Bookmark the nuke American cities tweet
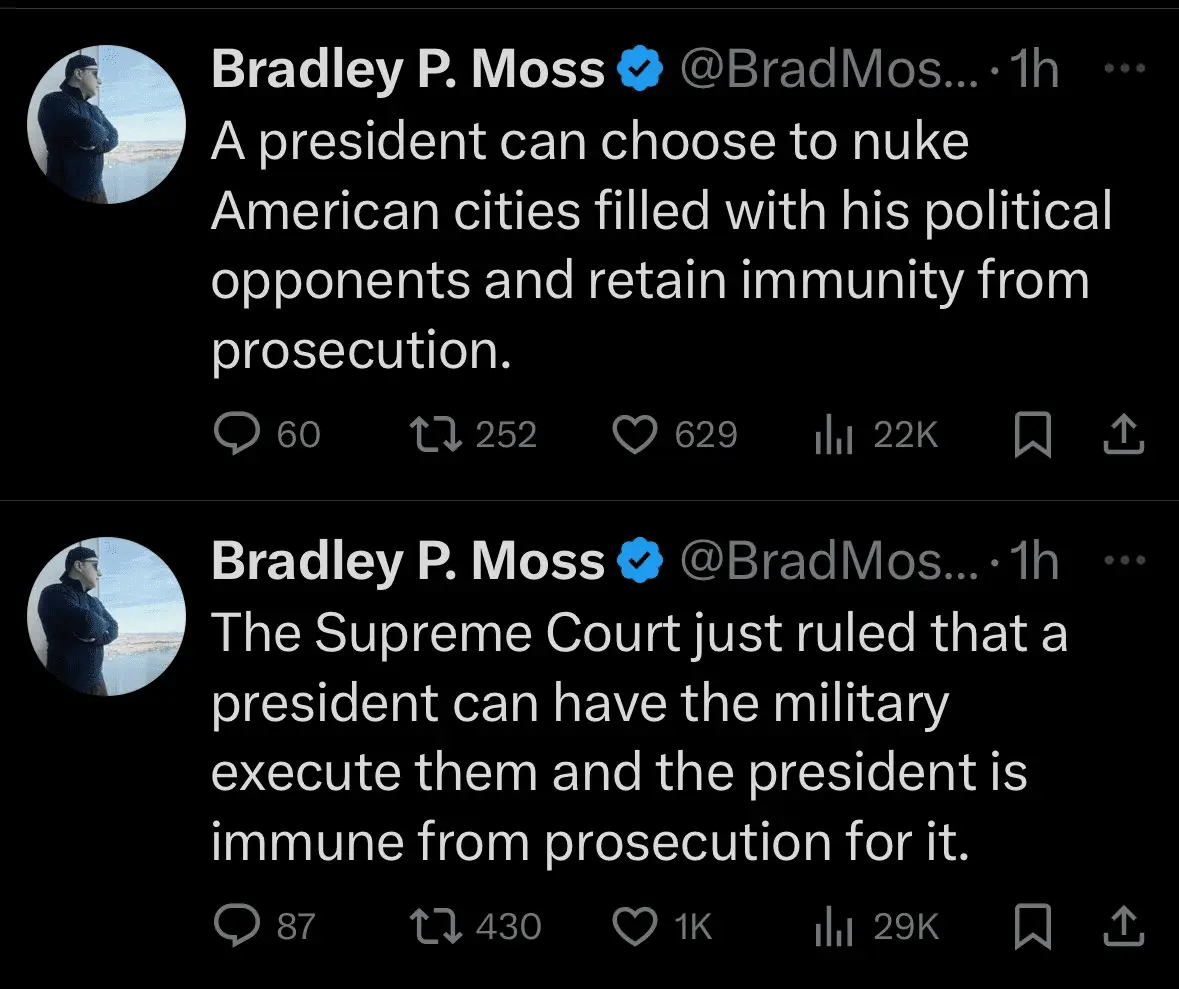The image size is (1179, 989). click(x=1033, y=436)
